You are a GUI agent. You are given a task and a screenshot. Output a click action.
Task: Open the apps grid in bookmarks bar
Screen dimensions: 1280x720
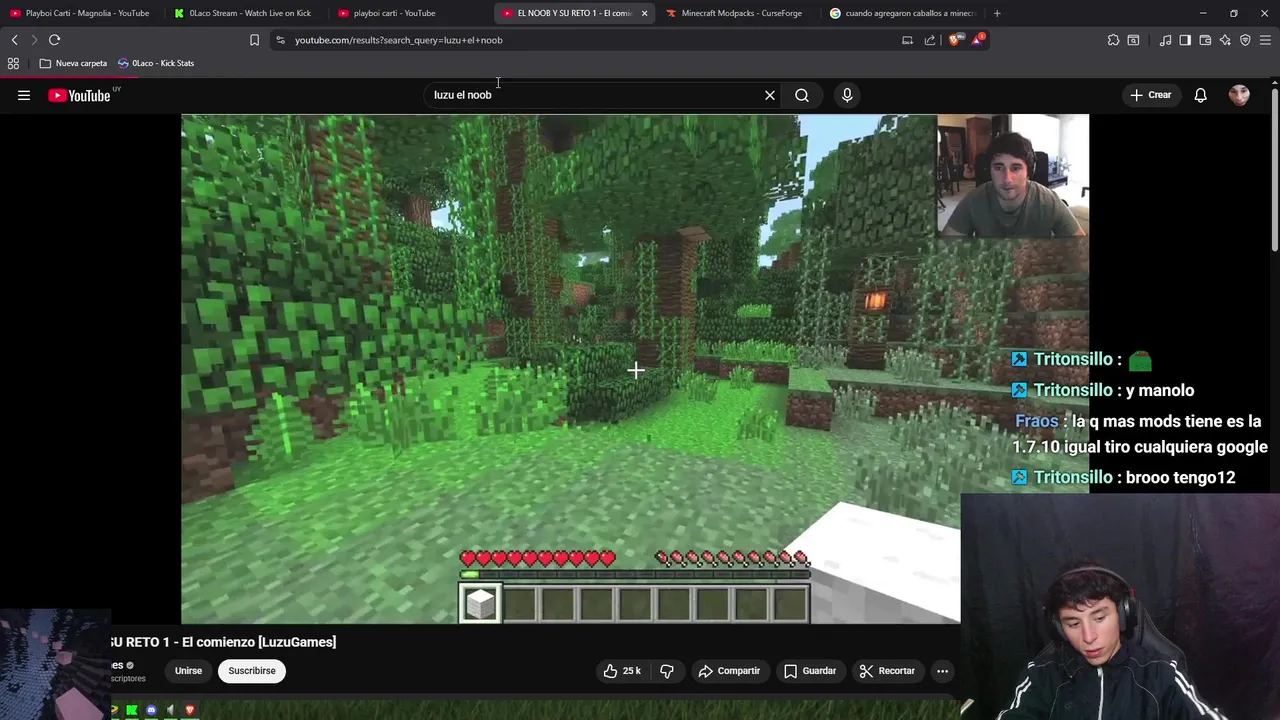pos(13,63)
